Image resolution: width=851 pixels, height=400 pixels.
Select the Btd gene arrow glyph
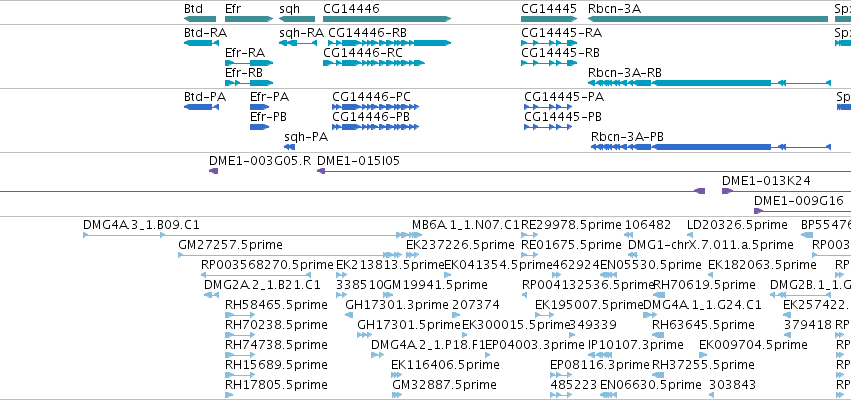[200, 19]
